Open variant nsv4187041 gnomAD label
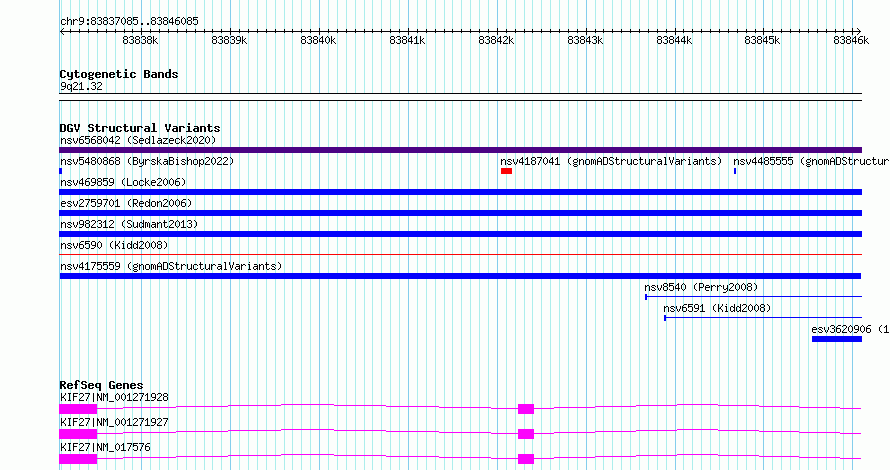Screen dimensions: 890x470 point(611,161)
